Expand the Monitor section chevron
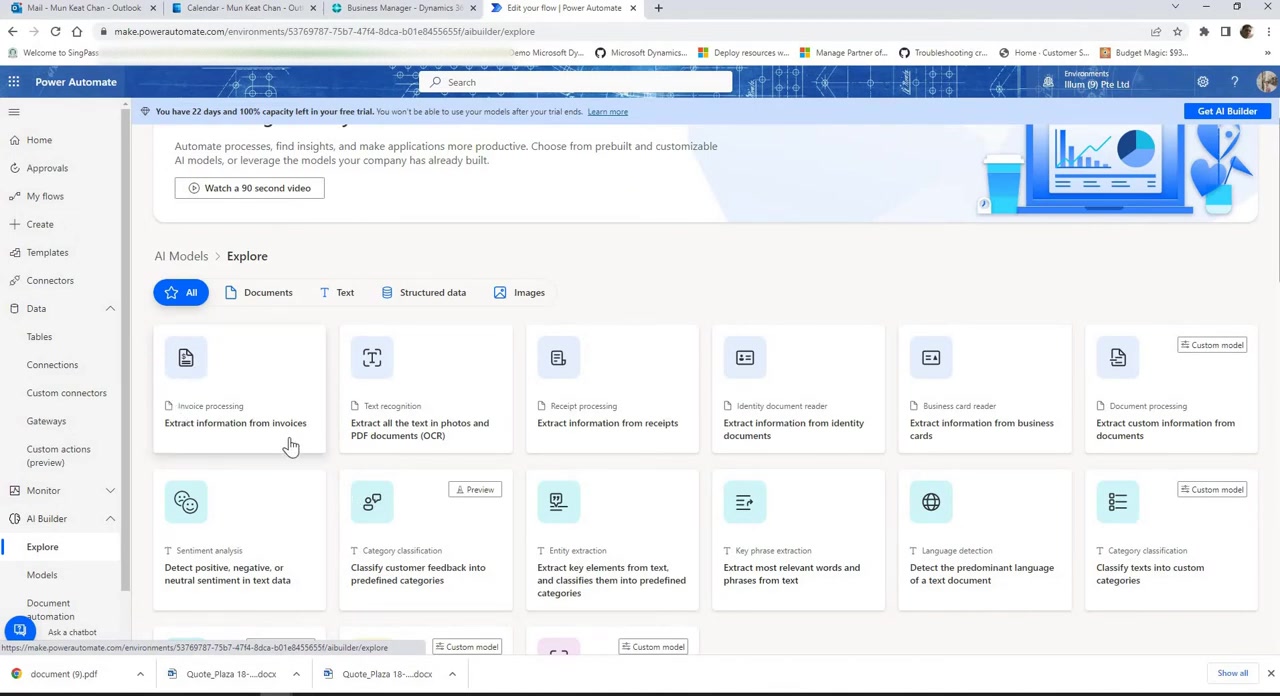This screenshot has width=1280, height=696. click(x=110, y=491)
